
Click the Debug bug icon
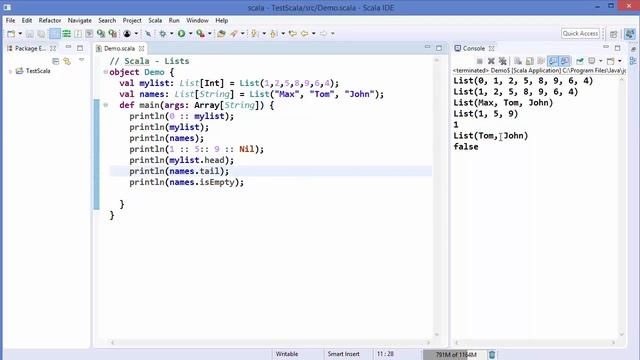click(x=162, y=33)
